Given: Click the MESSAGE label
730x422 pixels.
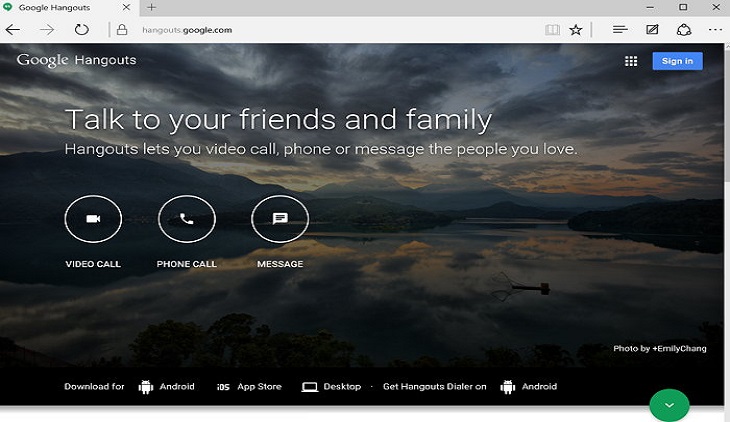Looking at the screenshot, I should click(x=280, y=264).
